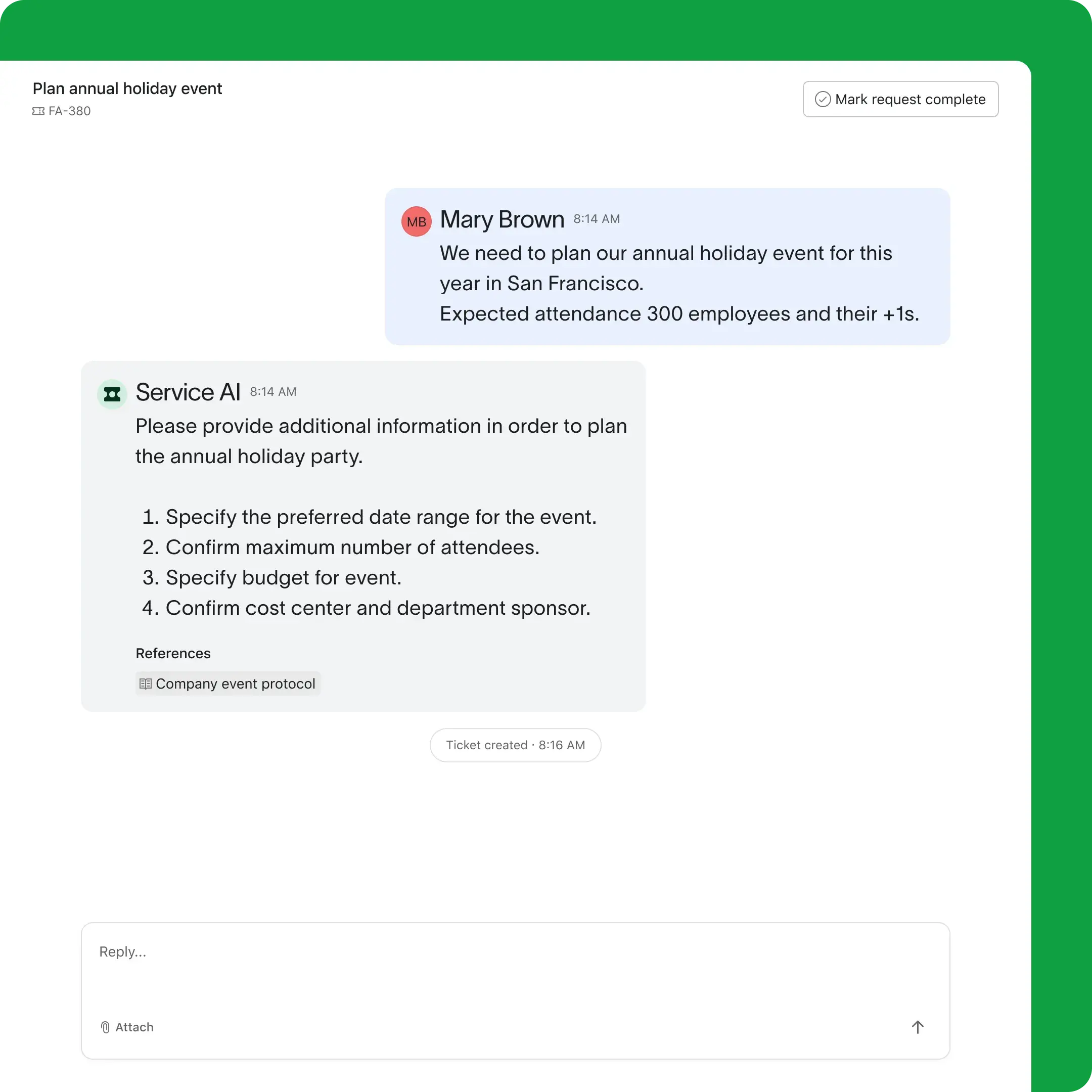This screenshot has height=1092, width=1092.
Task: Click the Attach button
Action: tap(126, 1027)
